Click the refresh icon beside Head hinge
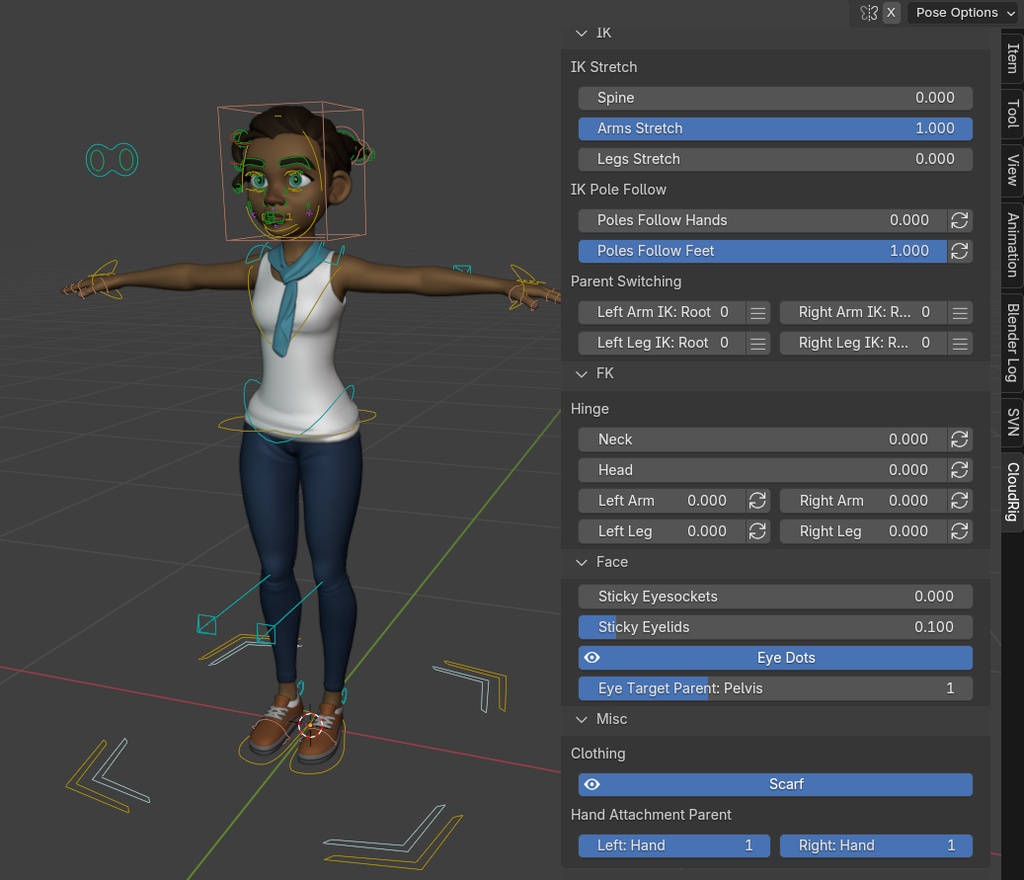Screen dimensions: 1024x880 [x=960, y=470]
